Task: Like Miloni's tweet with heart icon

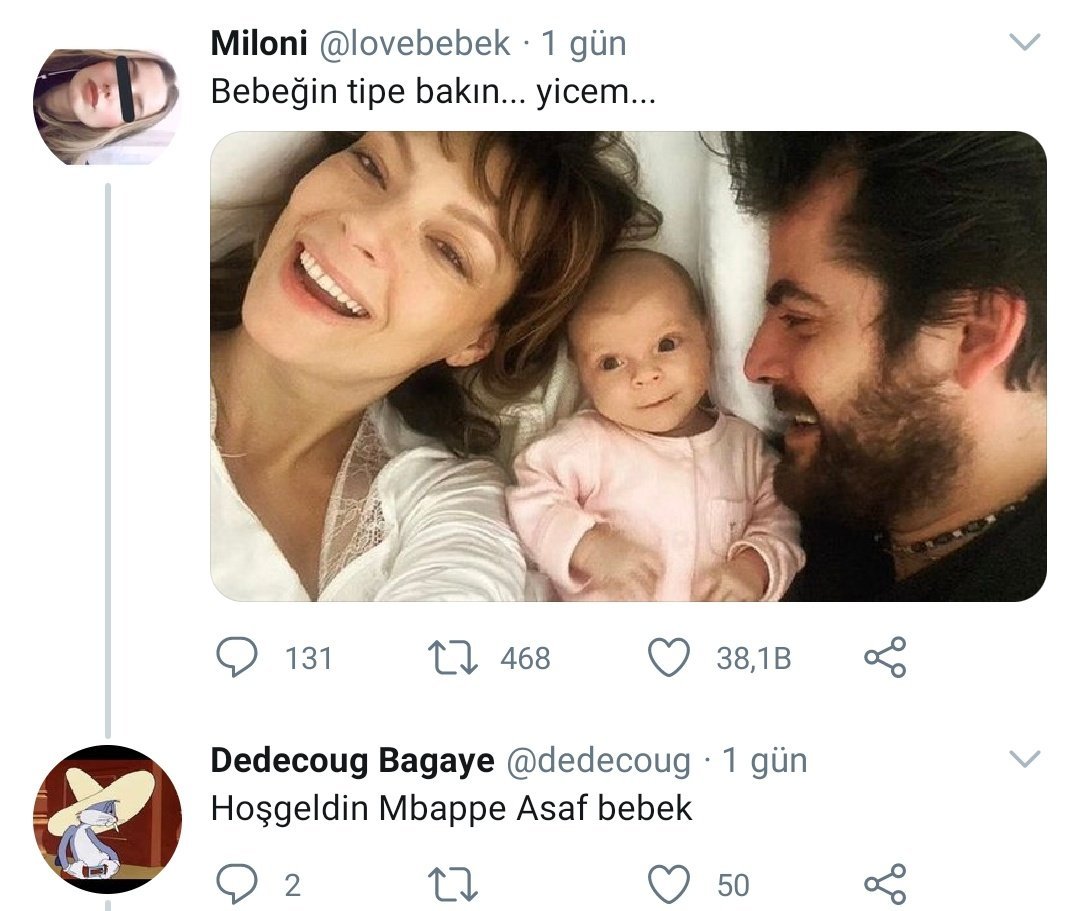Action: click(x=670, y=657)
